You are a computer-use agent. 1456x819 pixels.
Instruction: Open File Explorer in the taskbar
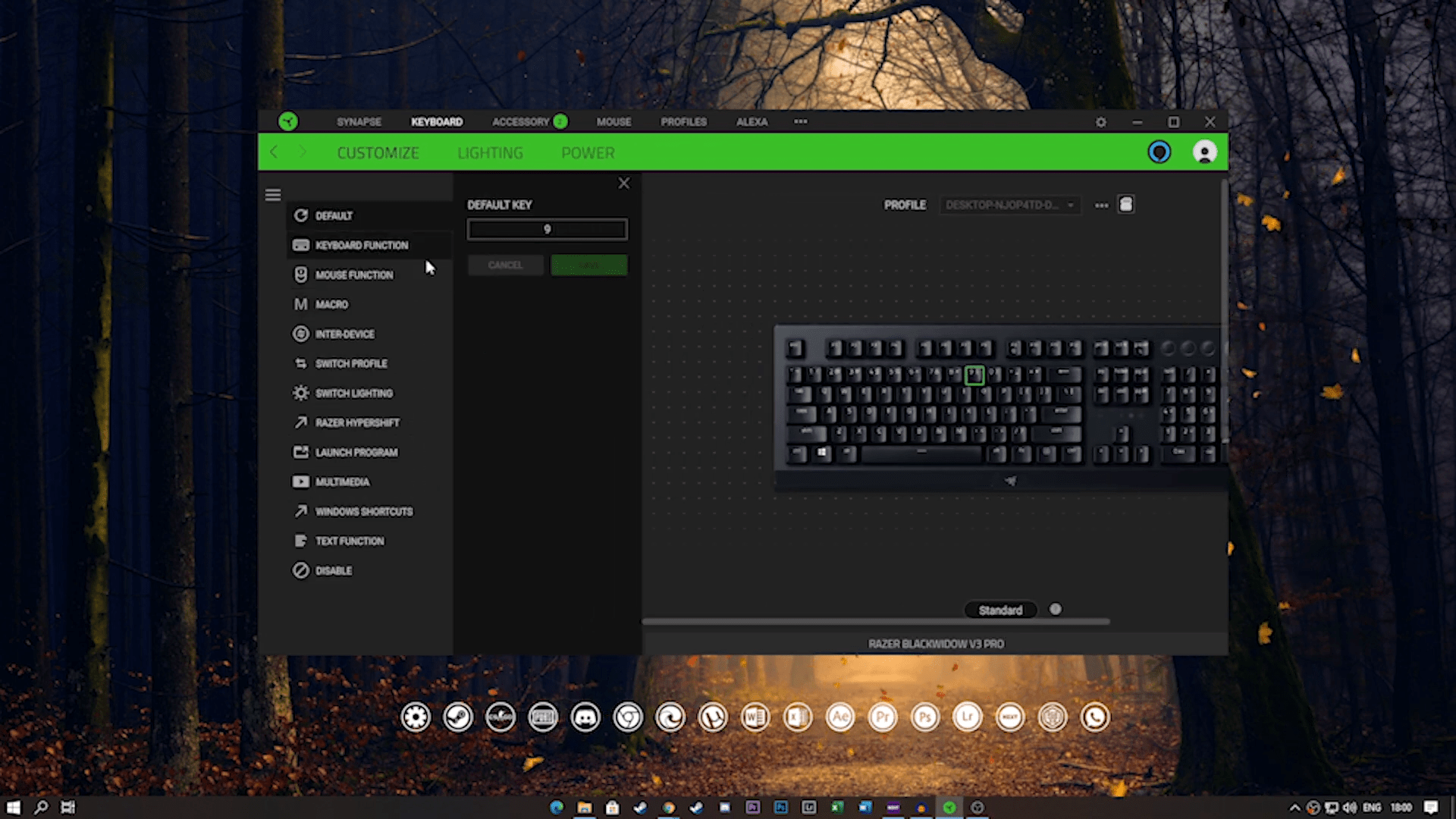(584, 808)
